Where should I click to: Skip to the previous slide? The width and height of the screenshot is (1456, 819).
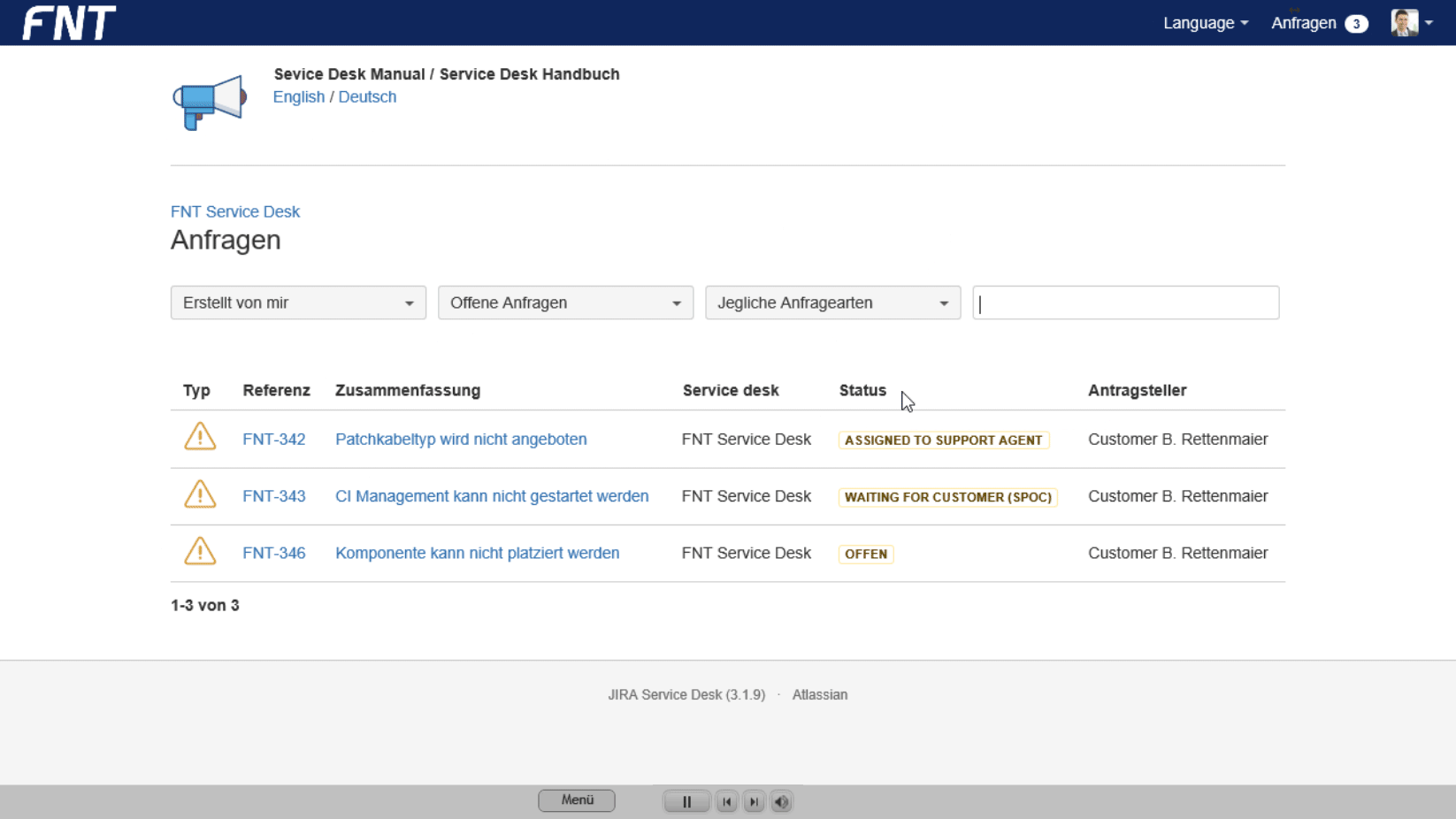click(727, 801)
